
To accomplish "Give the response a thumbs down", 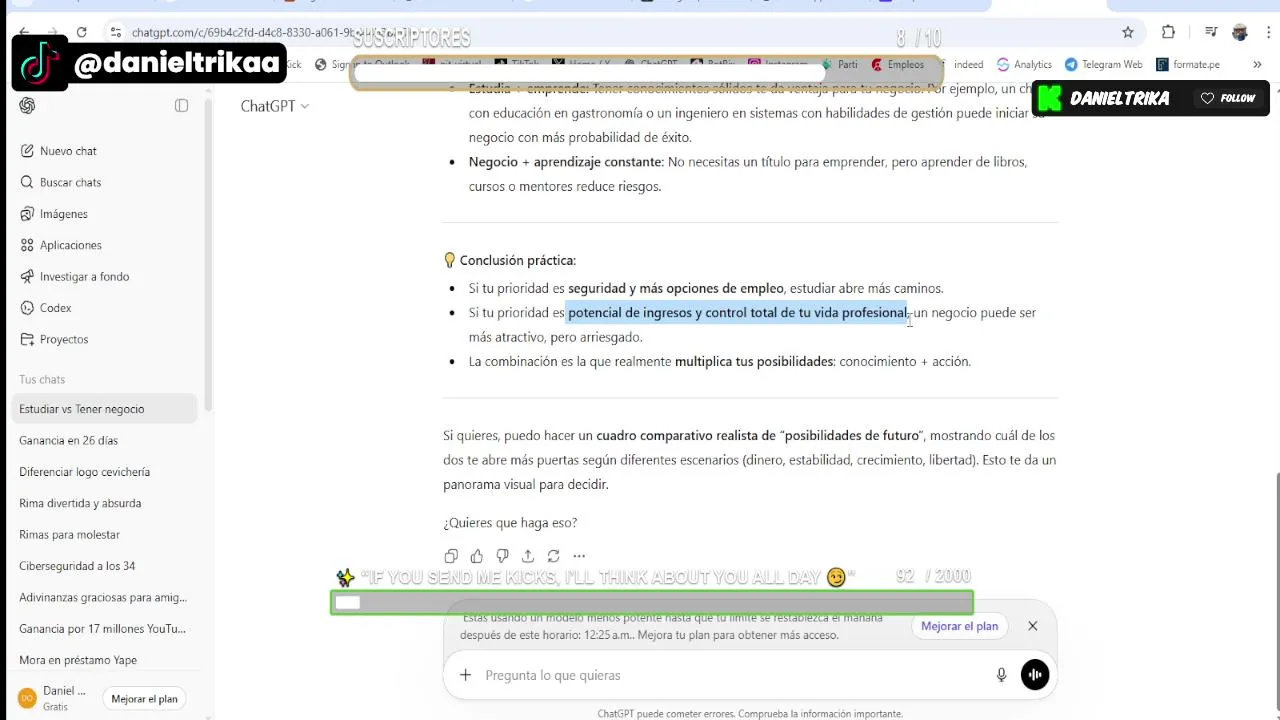I will [x=502, y=556].
